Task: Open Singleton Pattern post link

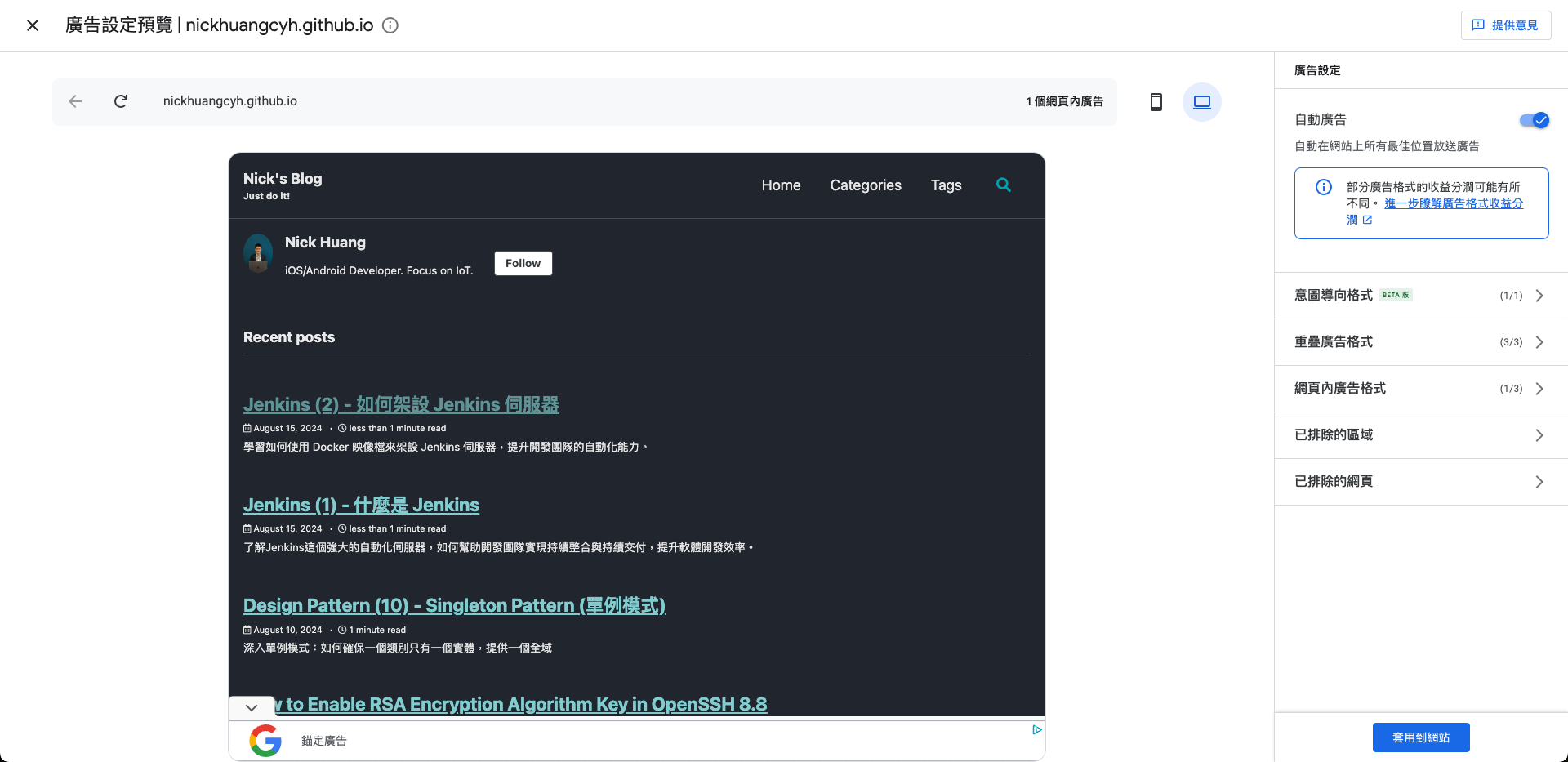Action: (x=455, y=605)
